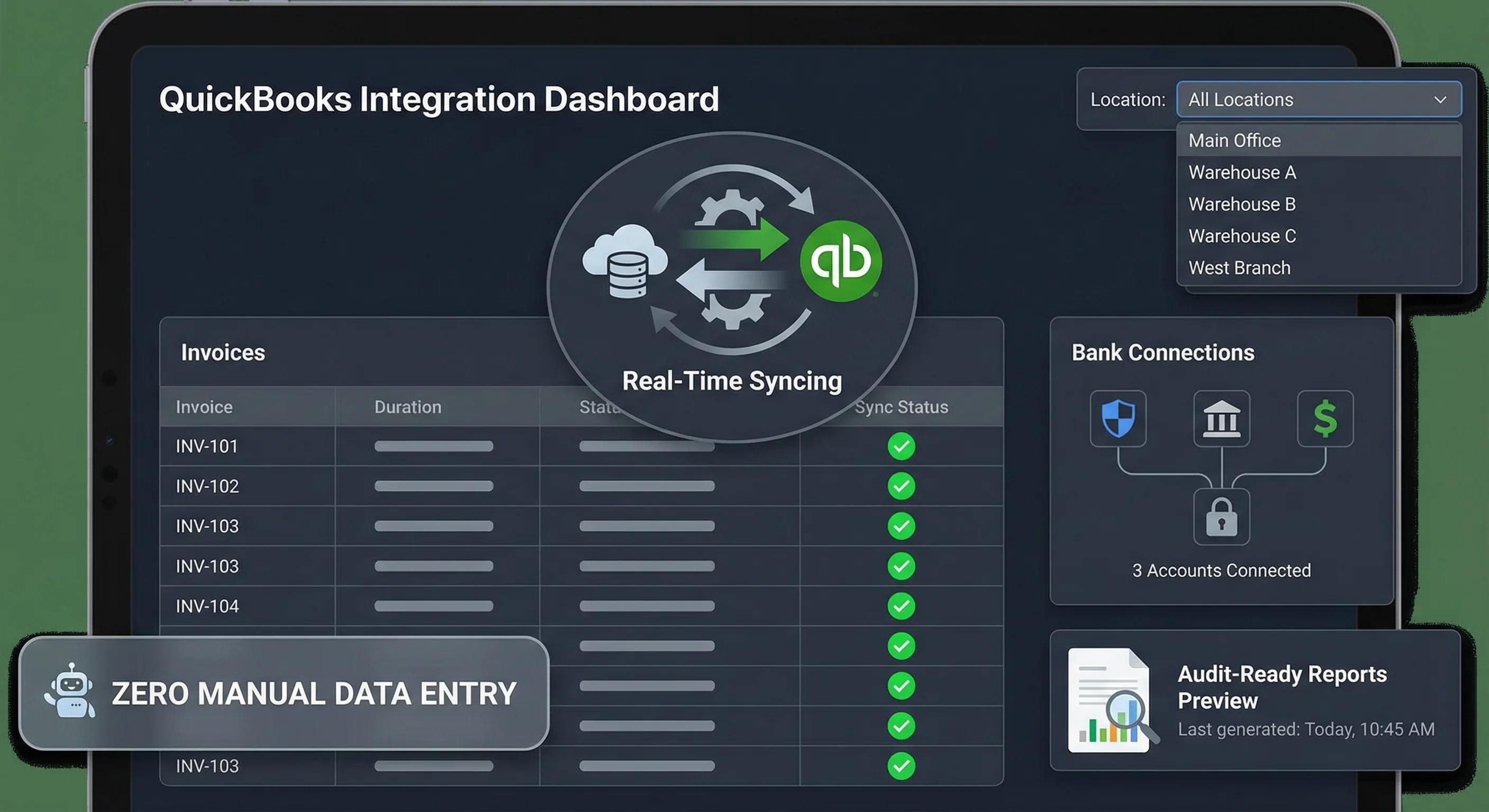The width and height of the screenshot is (1489, 812).
Task: Click the INV-104 sync status checkmark
Action: point(901,606)
